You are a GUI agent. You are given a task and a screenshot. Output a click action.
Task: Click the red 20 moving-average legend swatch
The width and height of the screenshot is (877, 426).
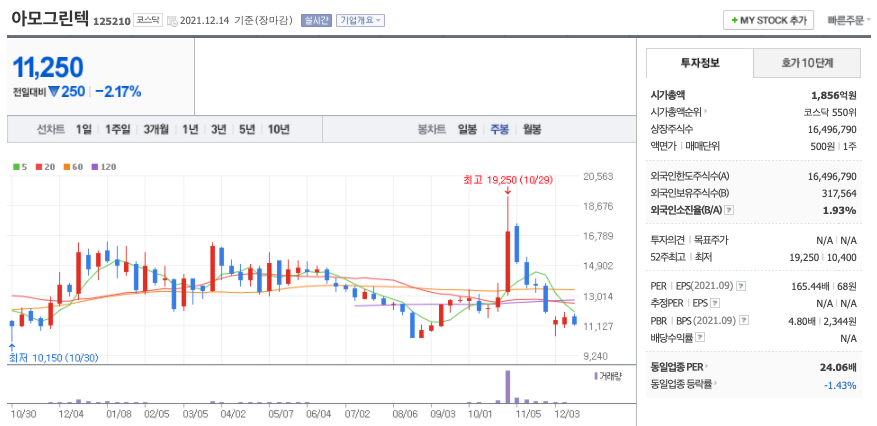pyautogui.click(x=38, y=167)
